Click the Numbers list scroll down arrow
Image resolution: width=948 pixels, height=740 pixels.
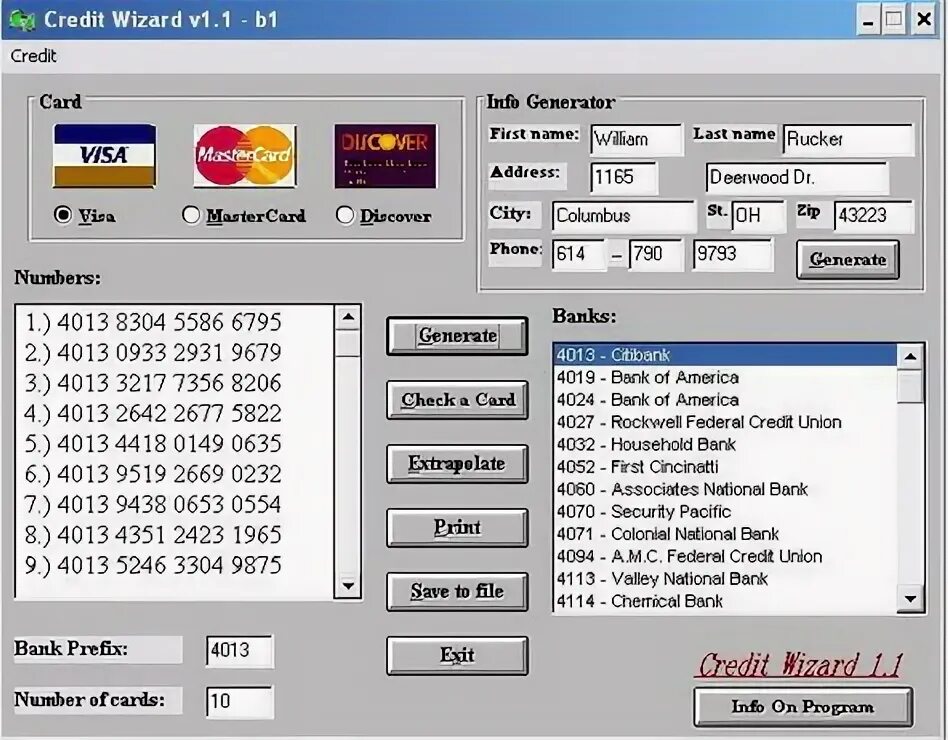[x=348, y=585]
